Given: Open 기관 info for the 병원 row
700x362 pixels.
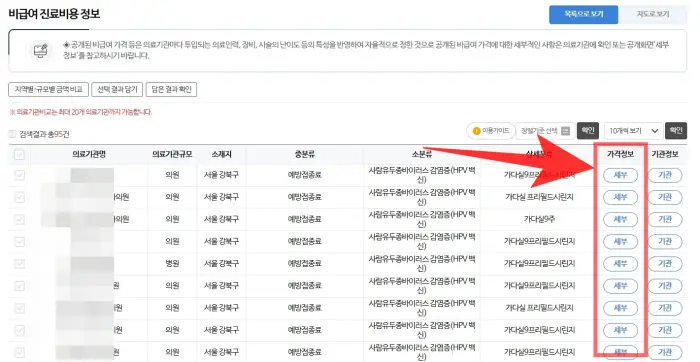Looking at the screenshot, I should click(665, 263).
